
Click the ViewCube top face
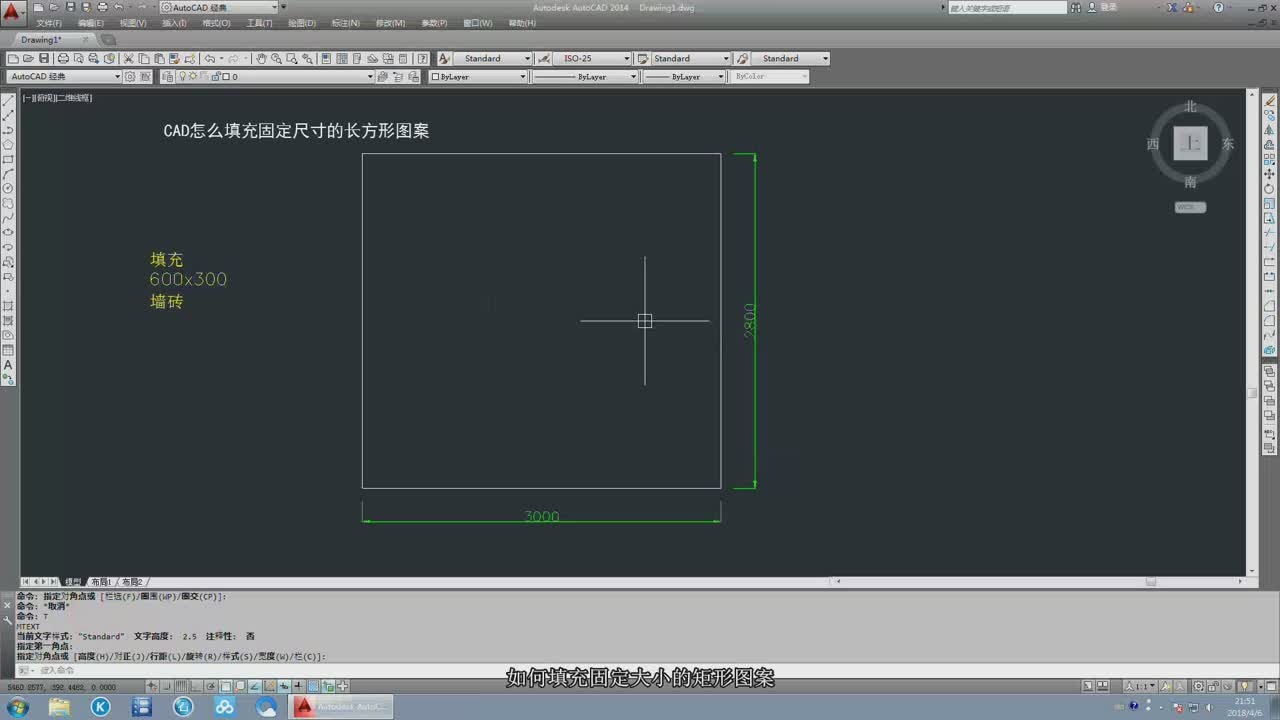click(1190, 143)
